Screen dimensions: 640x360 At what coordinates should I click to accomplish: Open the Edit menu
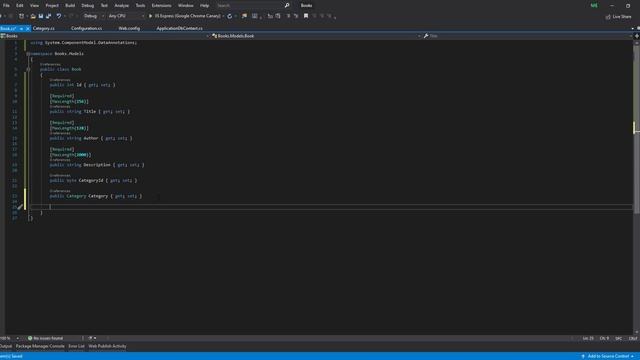pos(20,6)
